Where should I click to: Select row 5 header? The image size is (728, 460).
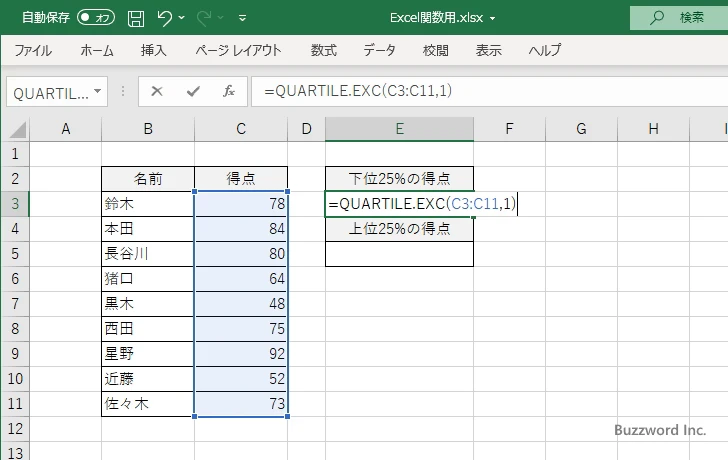tap(15, 254)
